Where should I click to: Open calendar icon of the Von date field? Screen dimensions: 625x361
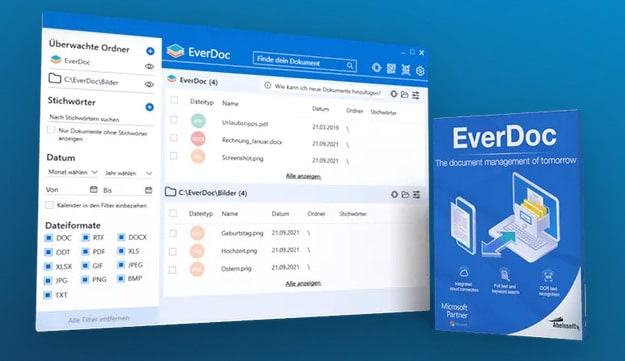point(94,189)
